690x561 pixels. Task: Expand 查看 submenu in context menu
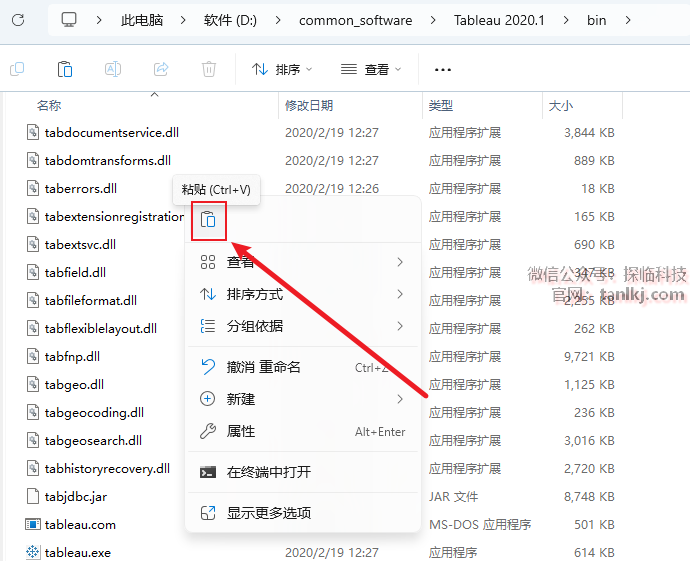(303, 262)
